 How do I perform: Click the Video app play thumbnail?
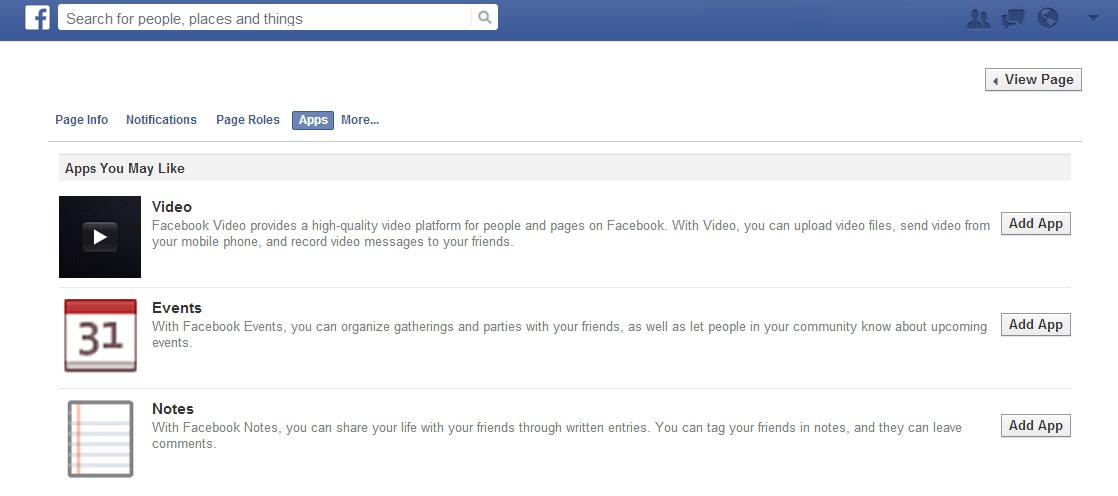[100, 237]
